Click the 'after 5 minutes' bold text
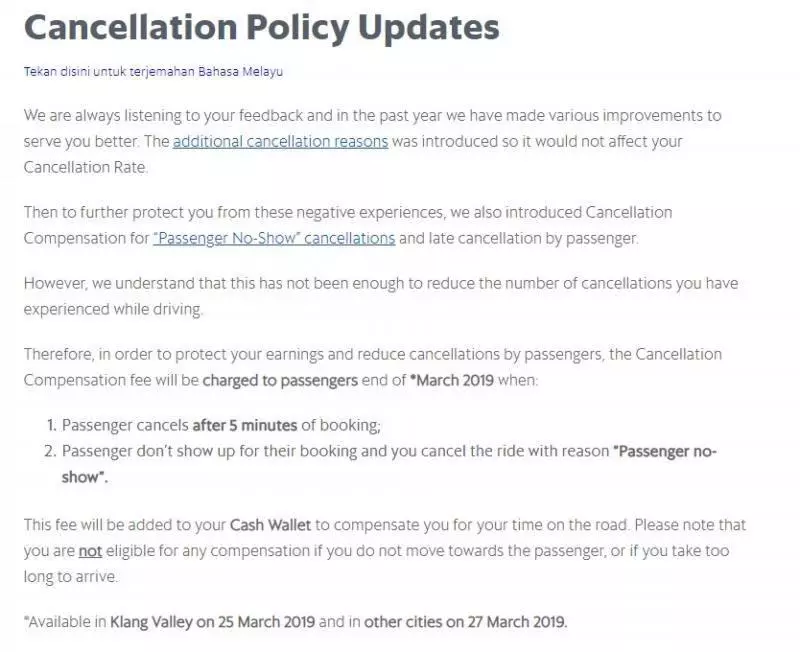This screenshot has height=652, width=800. point(244,425)
